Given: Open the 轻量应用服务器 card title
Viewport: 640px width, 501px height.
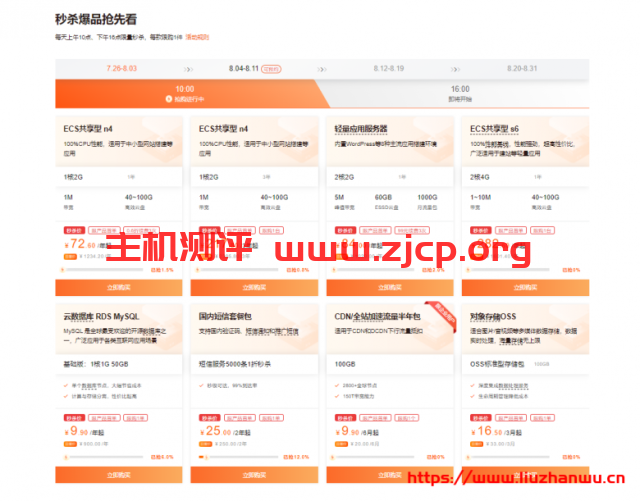Looking at the screenshot, I should [361, 129].
